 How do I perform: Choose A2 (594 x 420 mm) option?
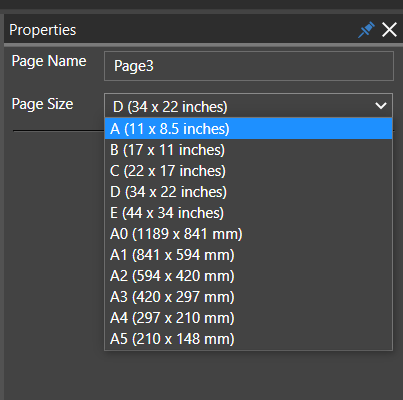click(248, 276)
